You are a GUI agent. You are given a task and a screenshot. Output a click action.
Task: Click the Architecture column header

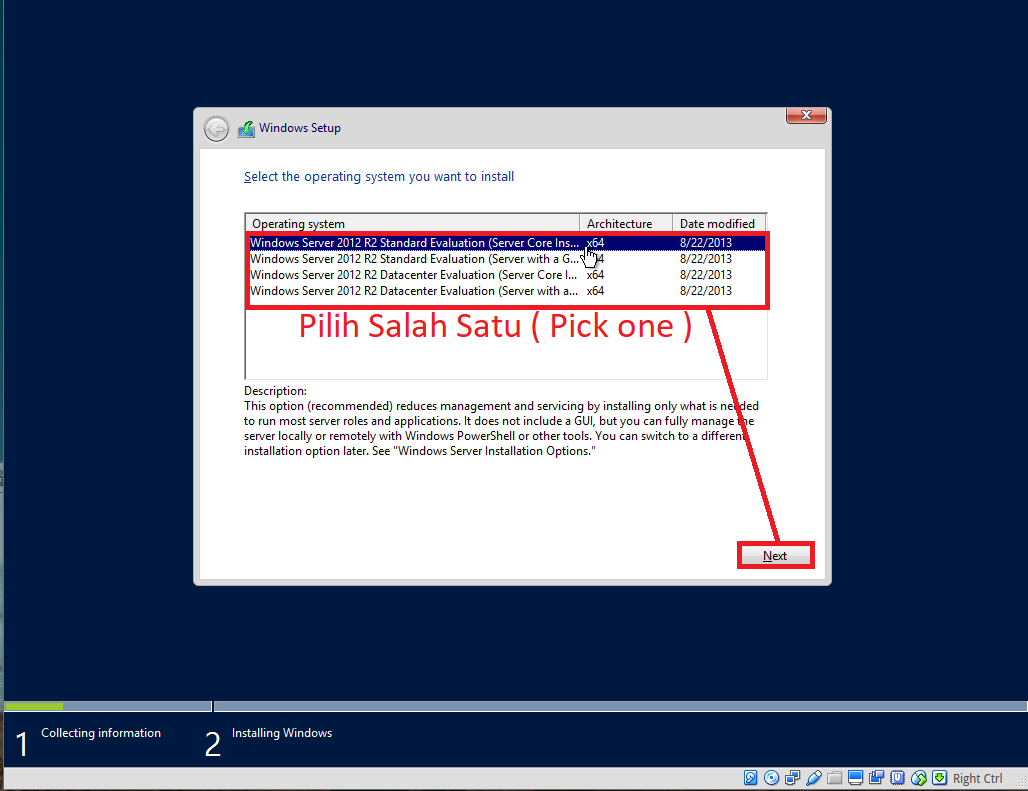(626, 223)
